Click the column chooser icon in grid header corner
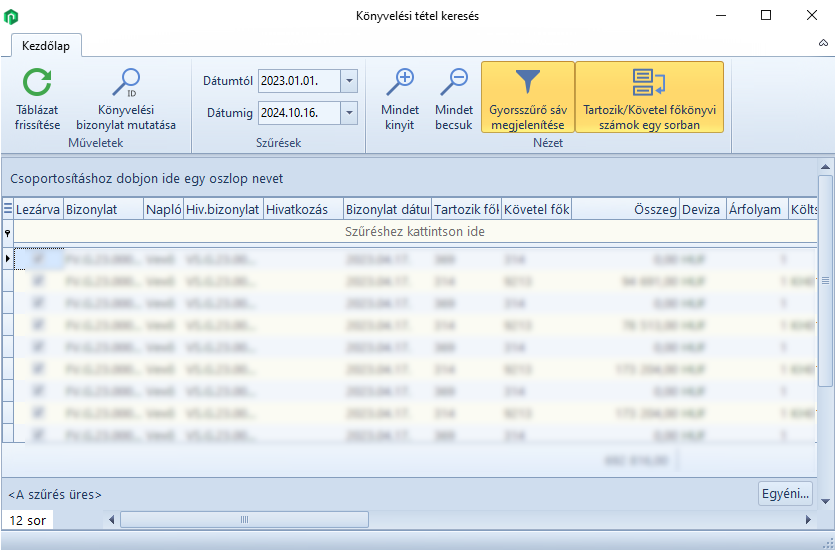The width and height of the screenshot is (836, 551). click(8, 209)
